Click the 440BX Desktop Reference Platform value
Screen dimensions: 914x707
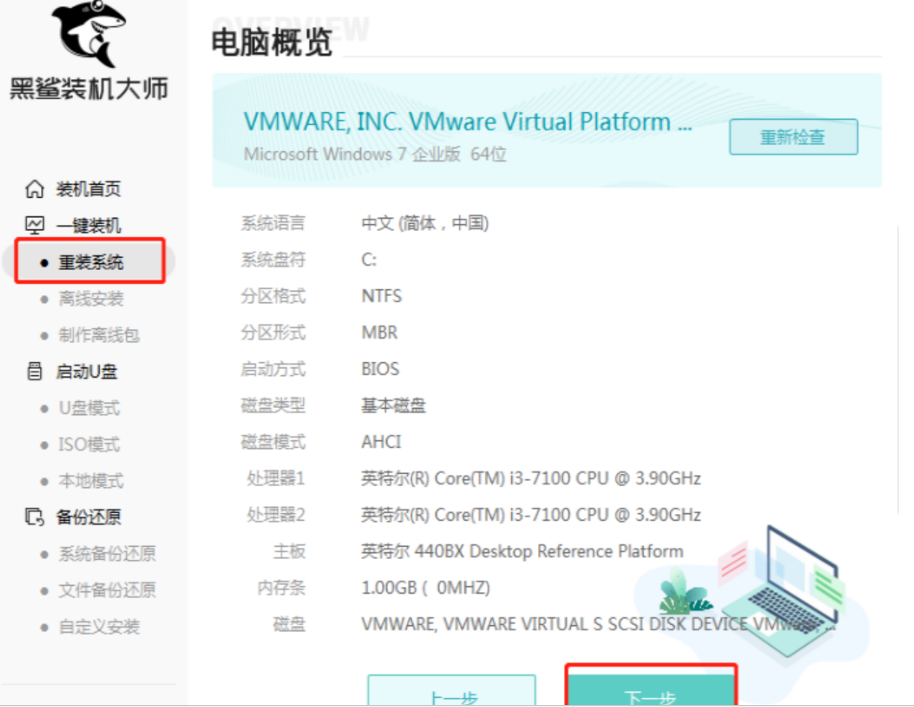click(522, 551)
